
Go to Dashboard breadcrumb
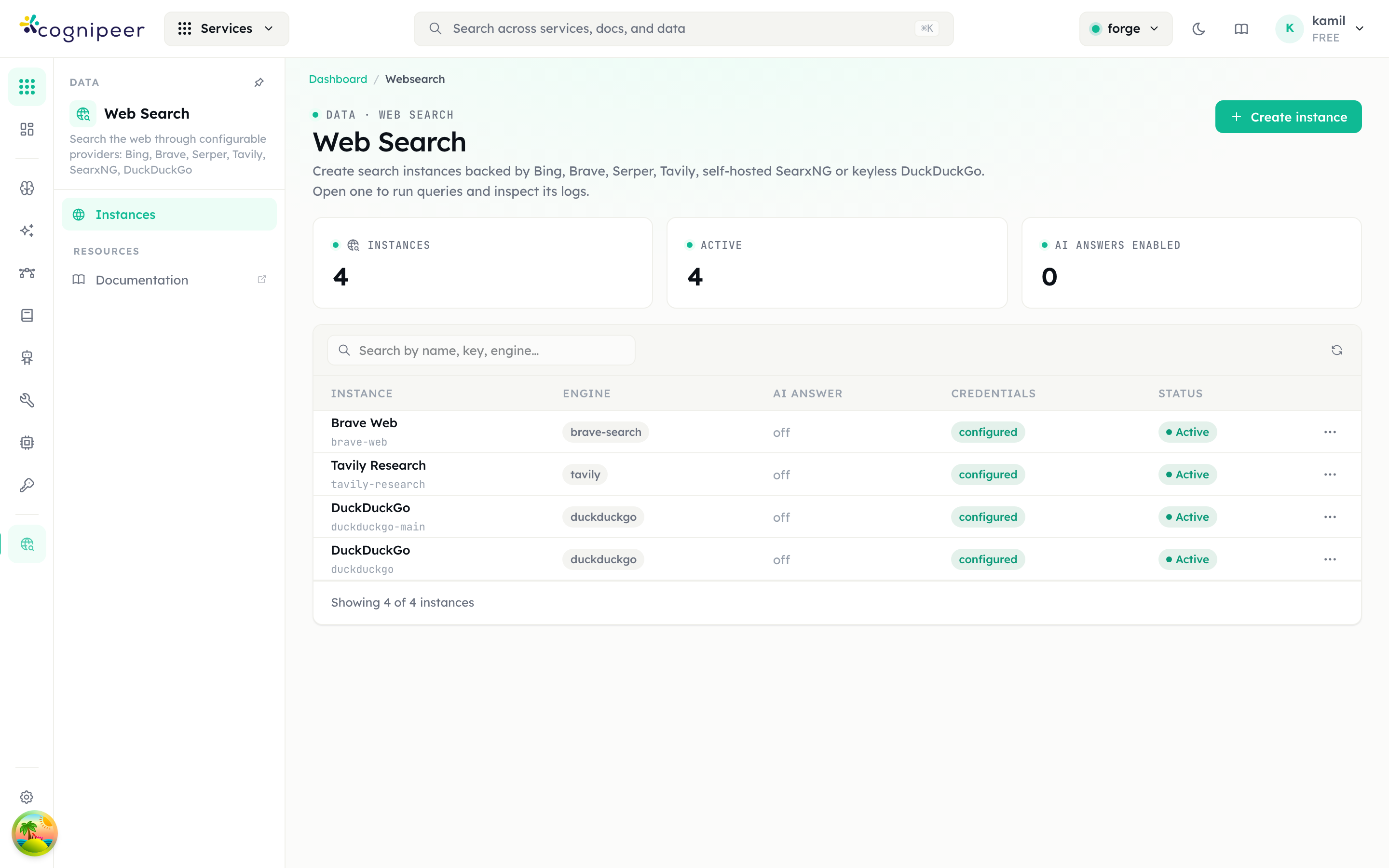[x=338, y=79]
